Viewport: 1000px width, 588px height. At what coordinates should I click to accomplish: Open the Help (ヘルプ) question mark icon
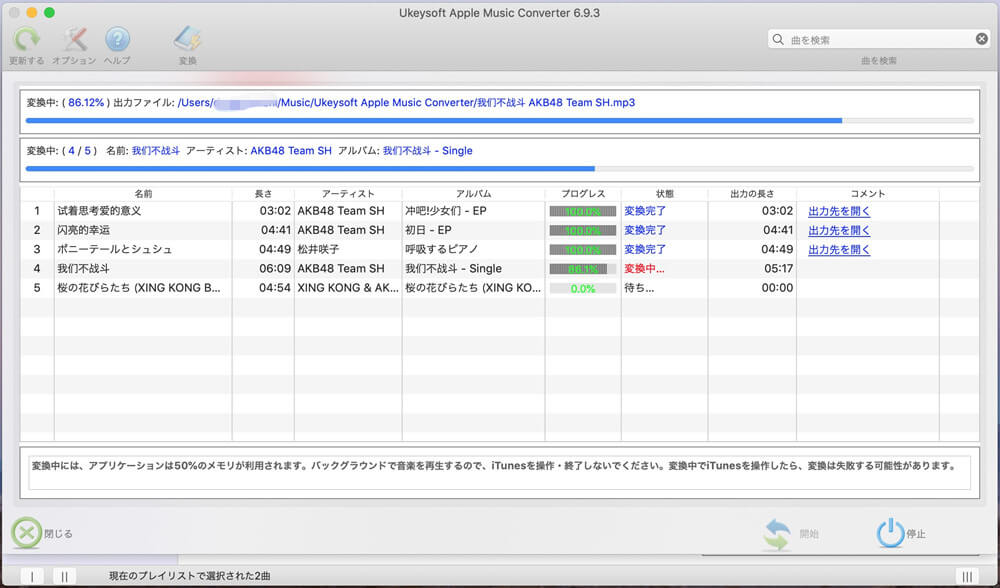(x=117, y=40)
